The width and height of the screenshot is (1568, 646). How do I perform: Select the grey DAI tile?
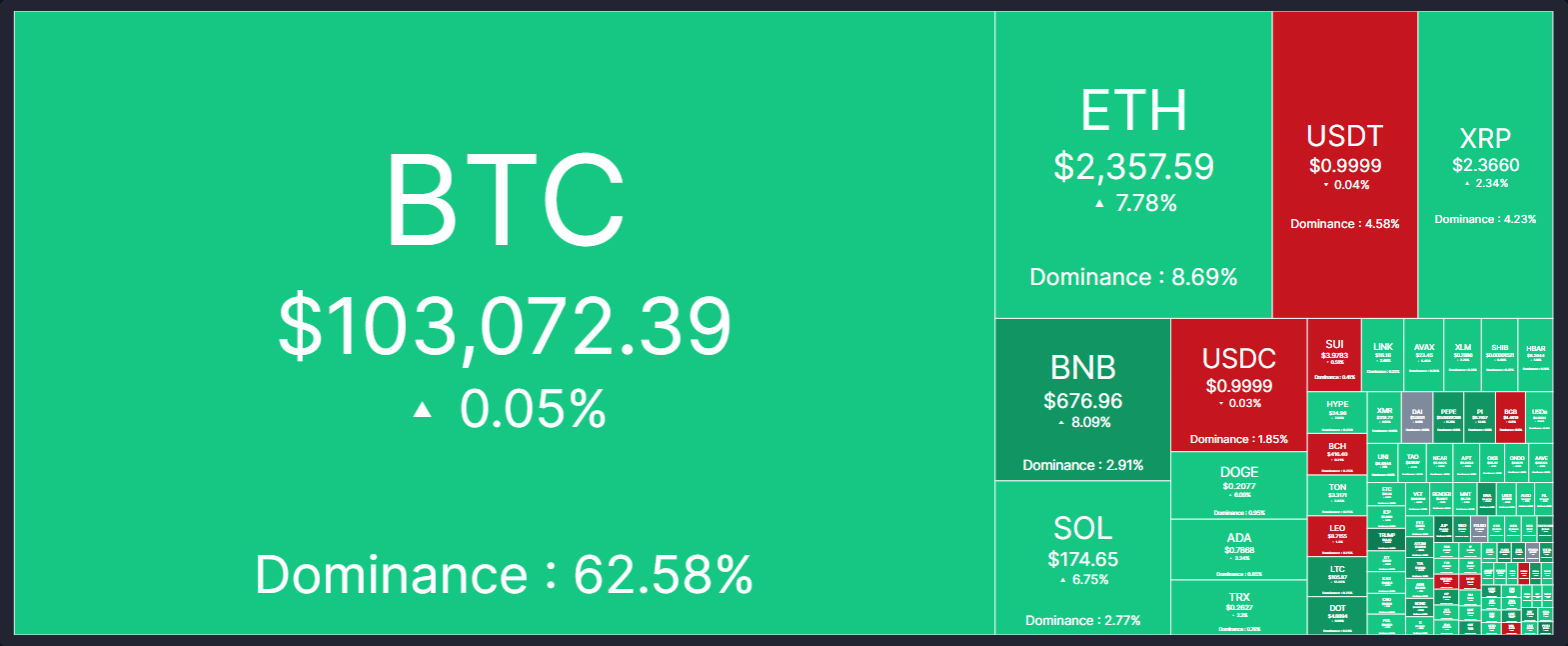click(1417, 418)
